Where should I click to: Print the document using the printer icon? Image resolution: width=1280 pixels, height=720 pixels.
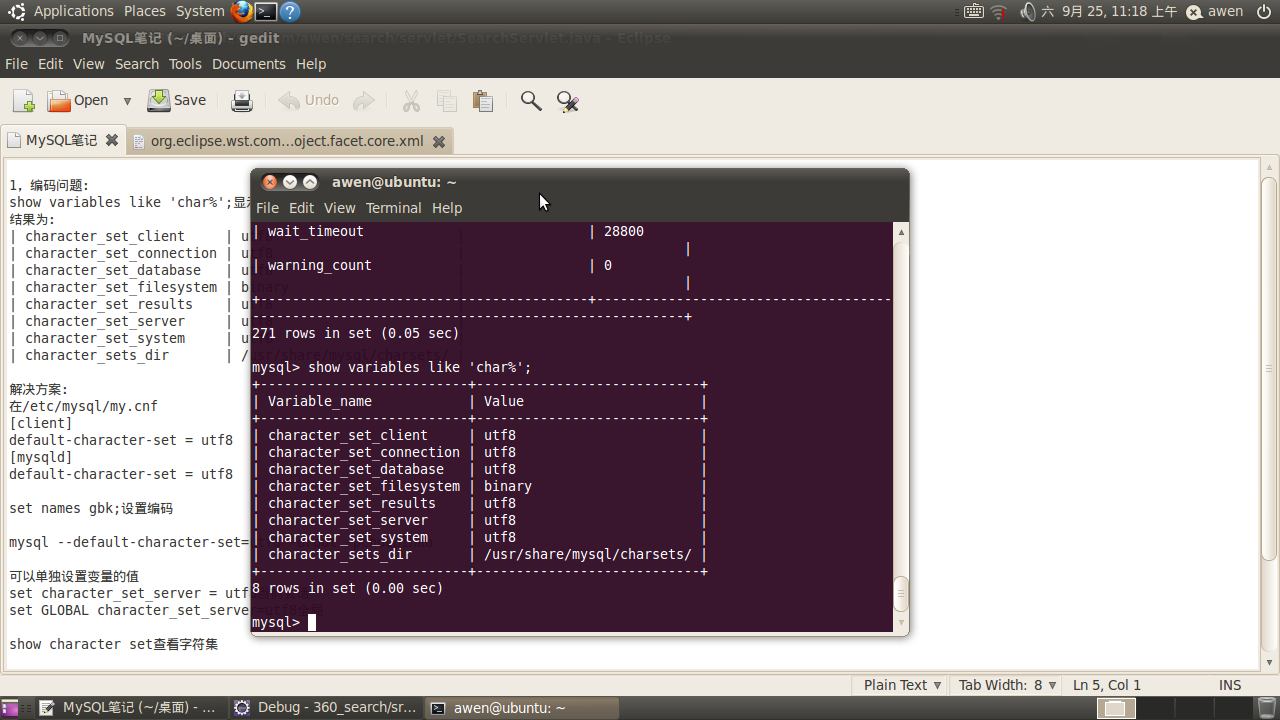(x=242, y=101)
